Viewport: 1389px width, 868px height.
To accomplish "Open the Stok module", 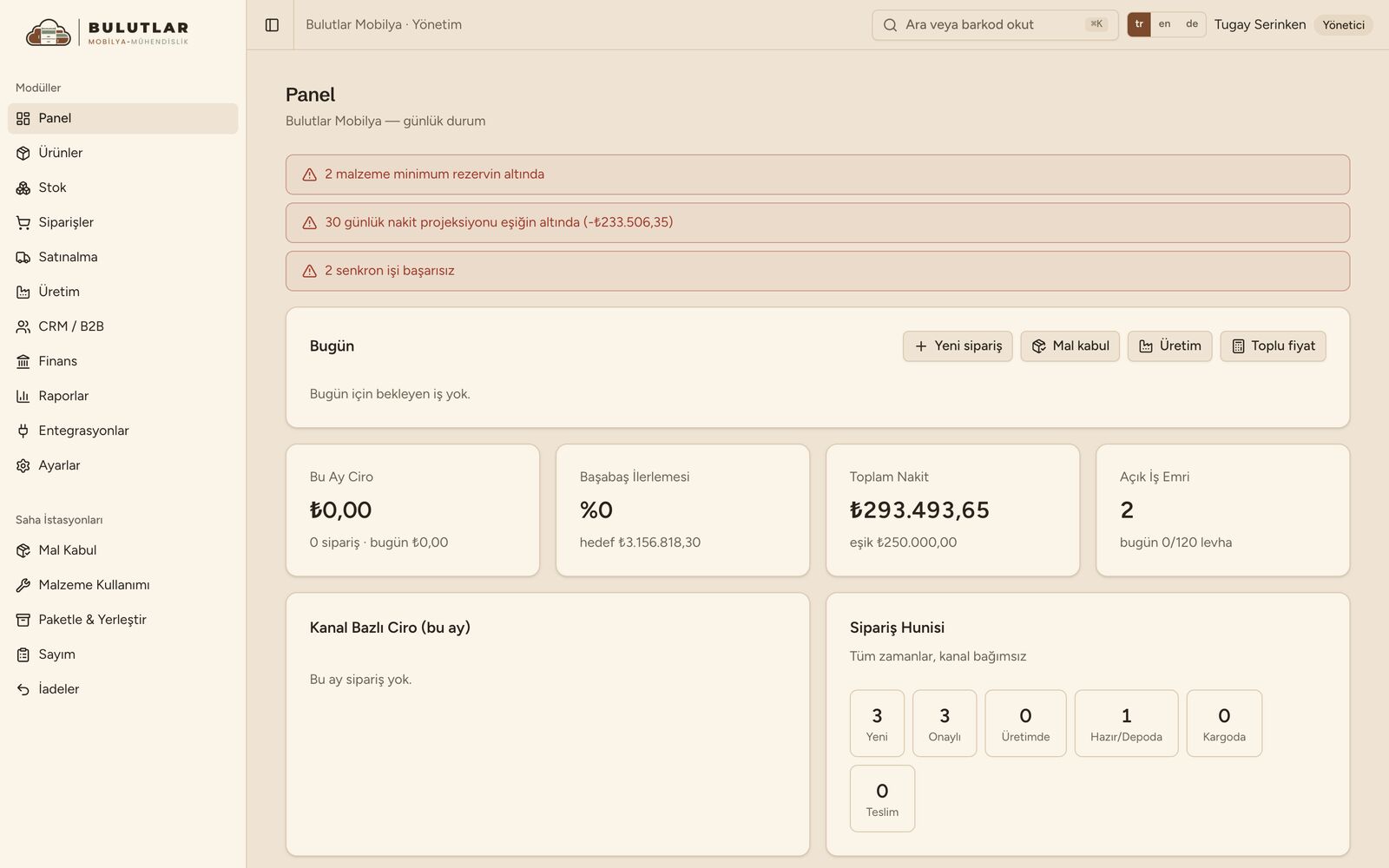I will (122, 187).
